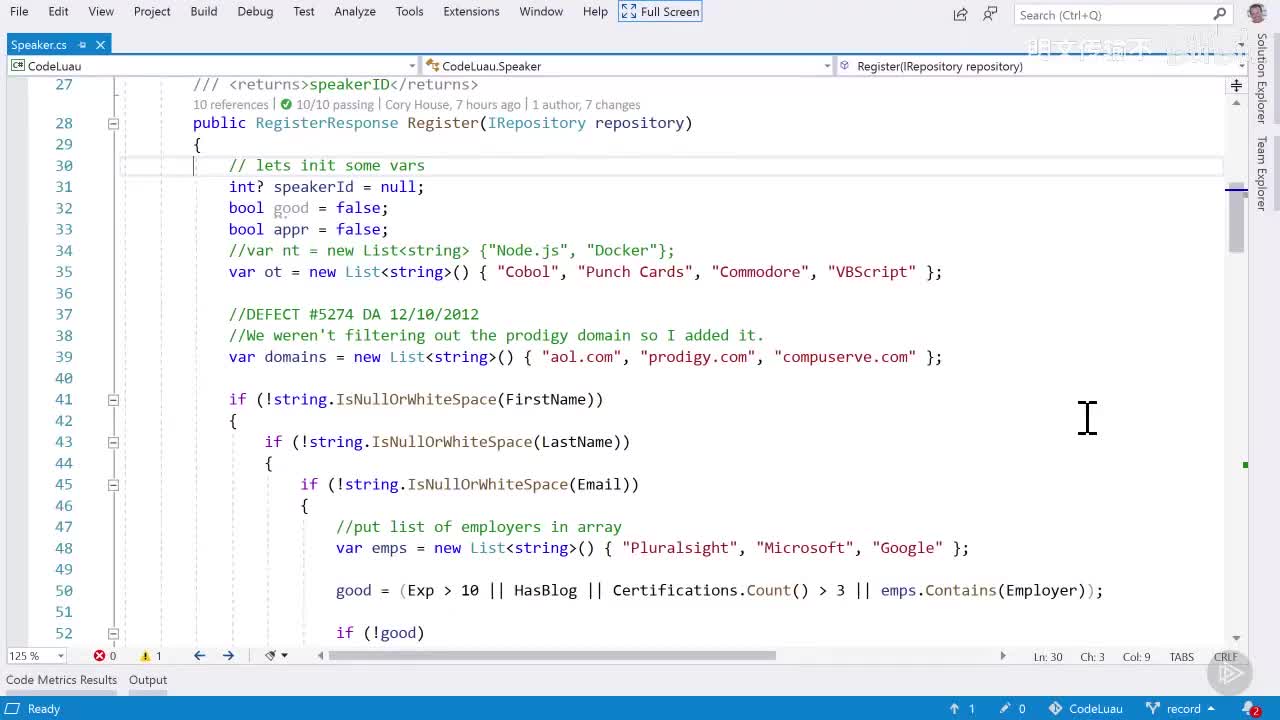The width and height of the screenshot is (1280, 720).
Task: Click the Col: 9 column indicator
Action: point(1136,657)
